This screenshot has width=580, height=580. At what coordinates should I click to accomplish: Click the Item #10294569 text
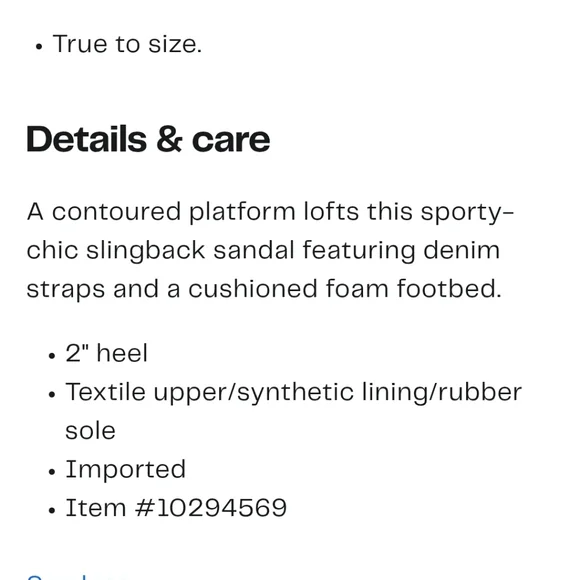(176, 508)
